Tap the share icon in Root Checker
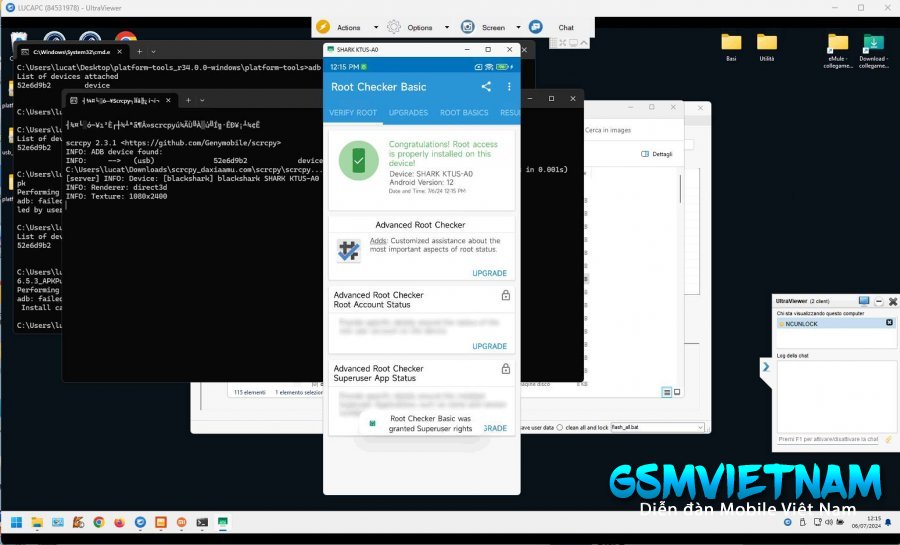 click(486, 87)
